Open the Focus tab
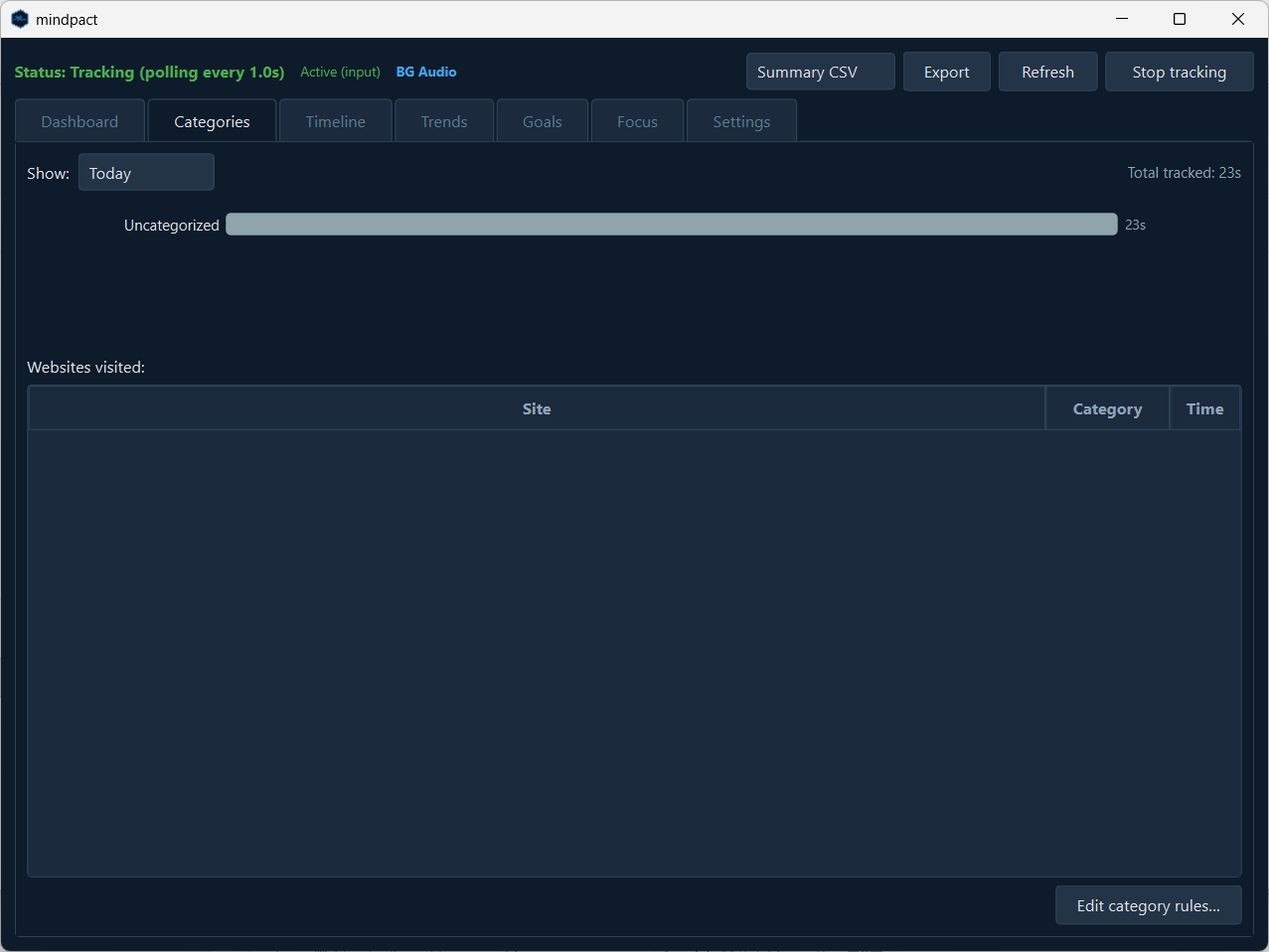Image resolution: width=1269 pixels, height=952 pixels. pyautogui.click(x=637, y=121)
